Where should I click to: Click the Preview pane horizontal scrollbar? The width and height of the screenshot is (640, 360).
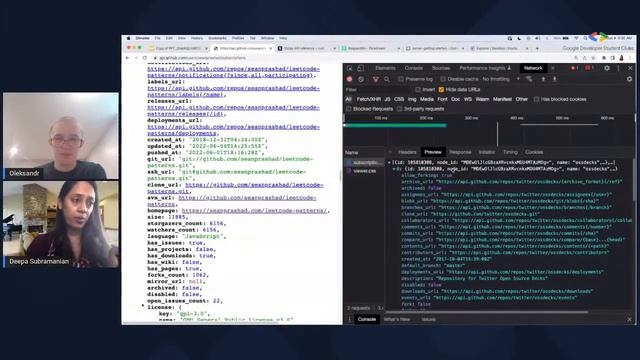pos(488,312)
